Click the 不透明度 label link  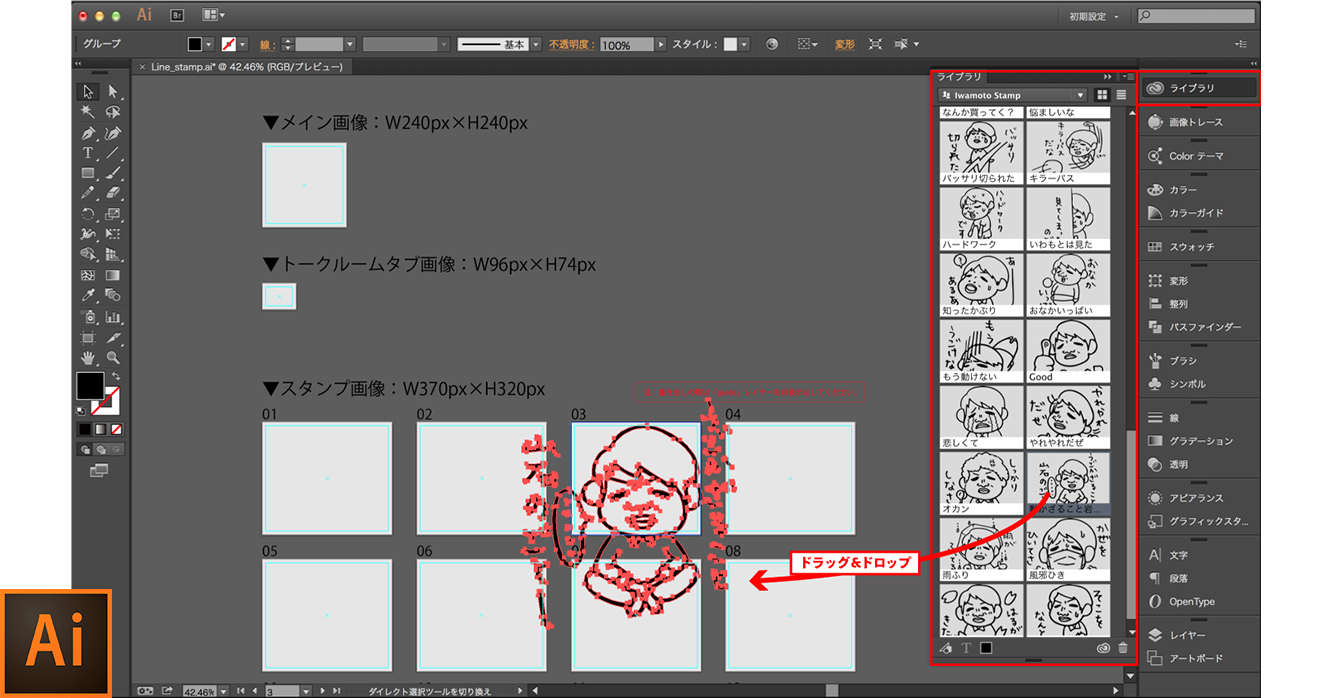572,45
